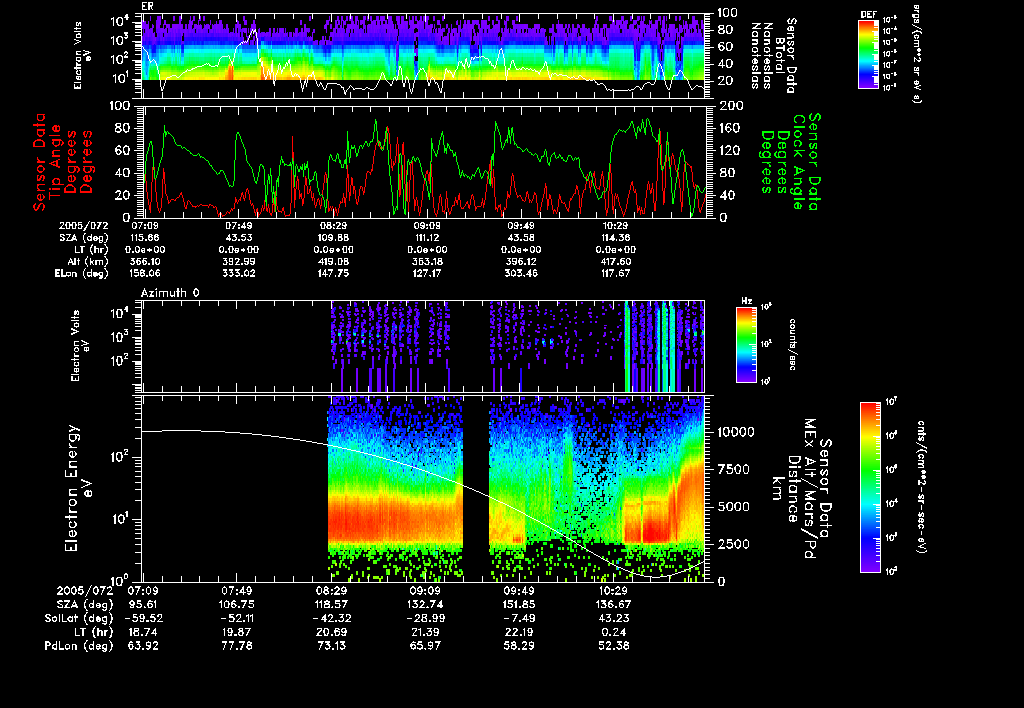Select SZA value 114.36
The image size is (1024, 708).
click(615, 238)
